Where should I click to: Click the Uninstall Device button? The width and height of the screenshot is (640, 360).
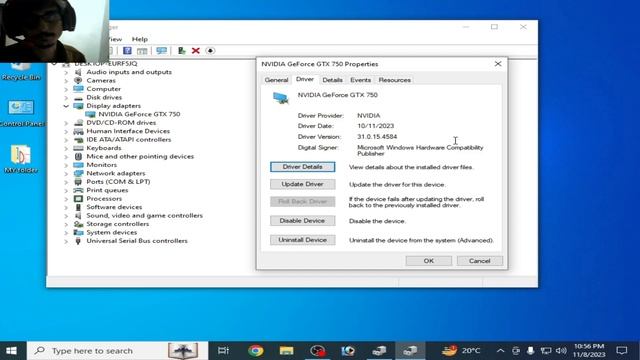point(302,240)
